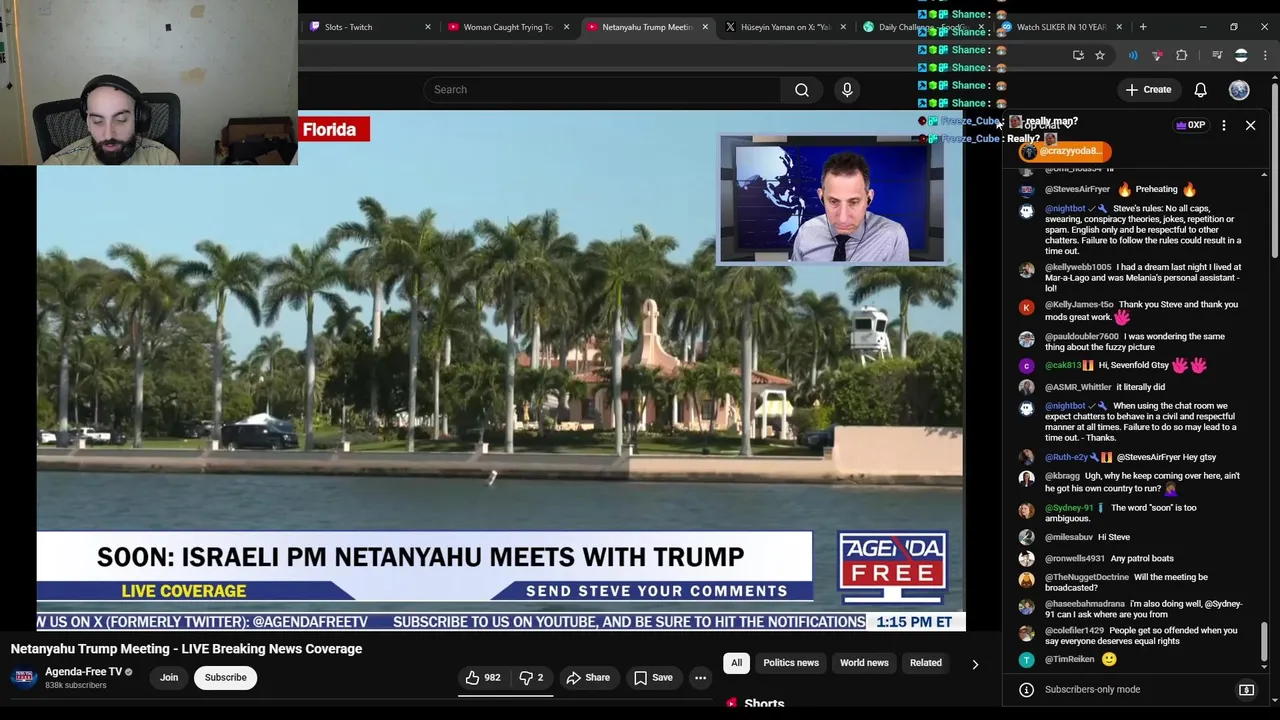
Task: Click @cak813 purple avatar in chat
Action: 1026,366
